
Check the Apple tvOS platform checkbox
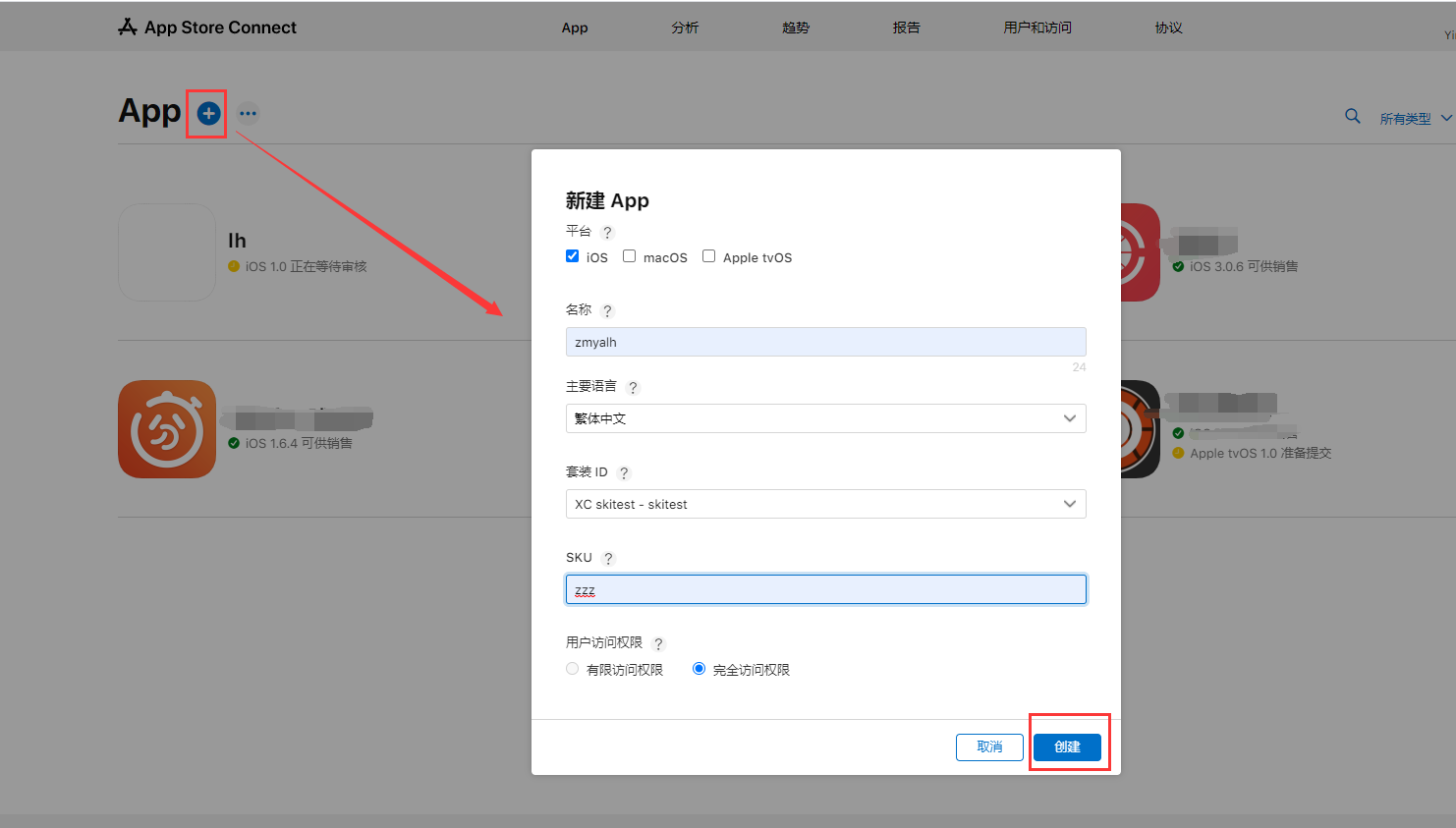tap(709, 256)
